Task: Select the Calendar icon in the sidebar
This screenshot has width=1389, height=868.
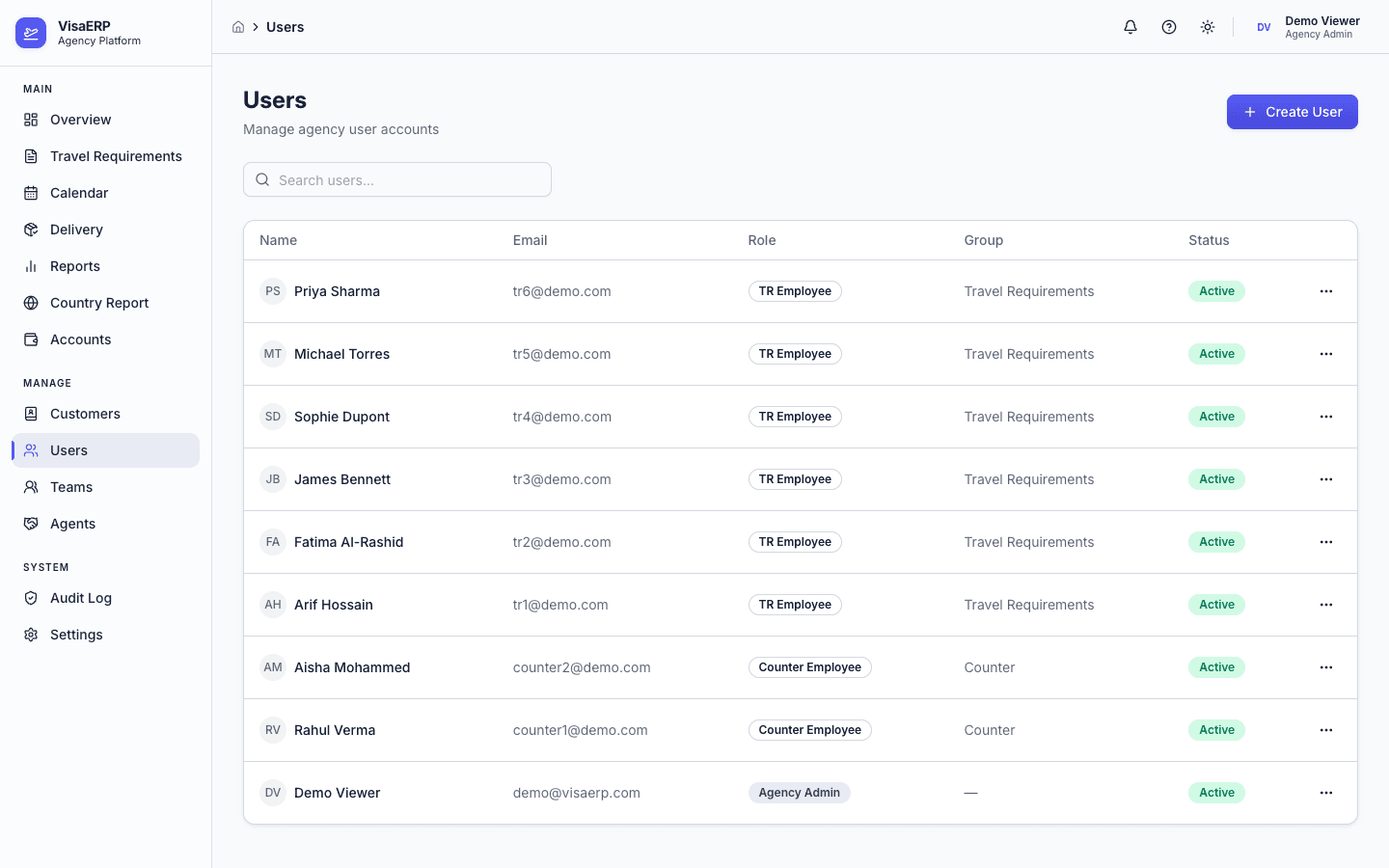Action: (30, 193)
